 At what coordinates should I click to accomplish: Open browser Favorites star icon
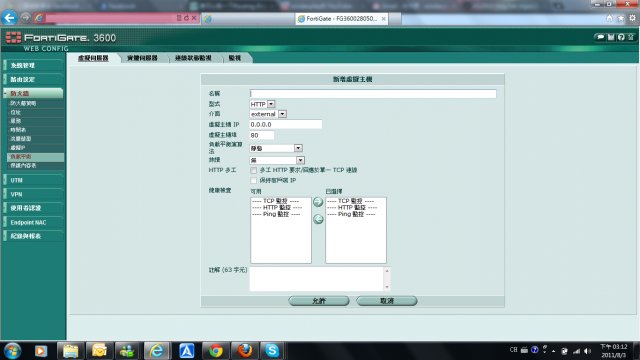[x=621, y=18]
